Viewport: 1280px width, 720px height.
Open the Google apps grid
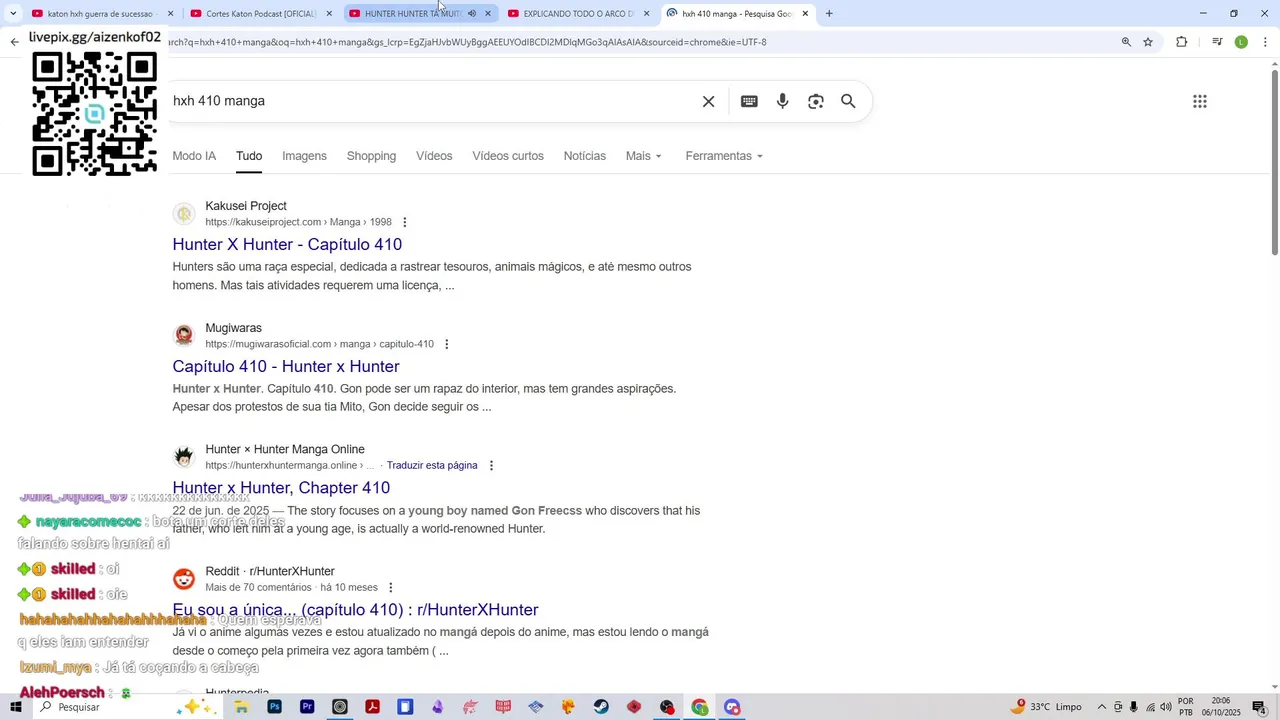(1200, 101)
